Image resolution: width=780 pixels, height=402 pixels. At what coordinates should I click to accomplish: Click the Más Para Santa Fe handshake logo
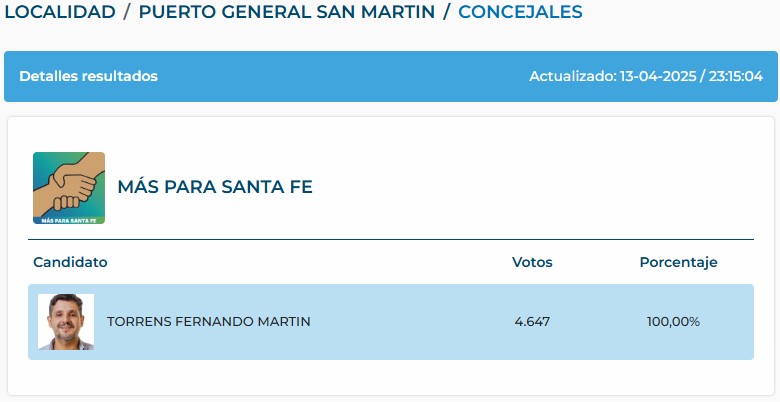point(69,188)
